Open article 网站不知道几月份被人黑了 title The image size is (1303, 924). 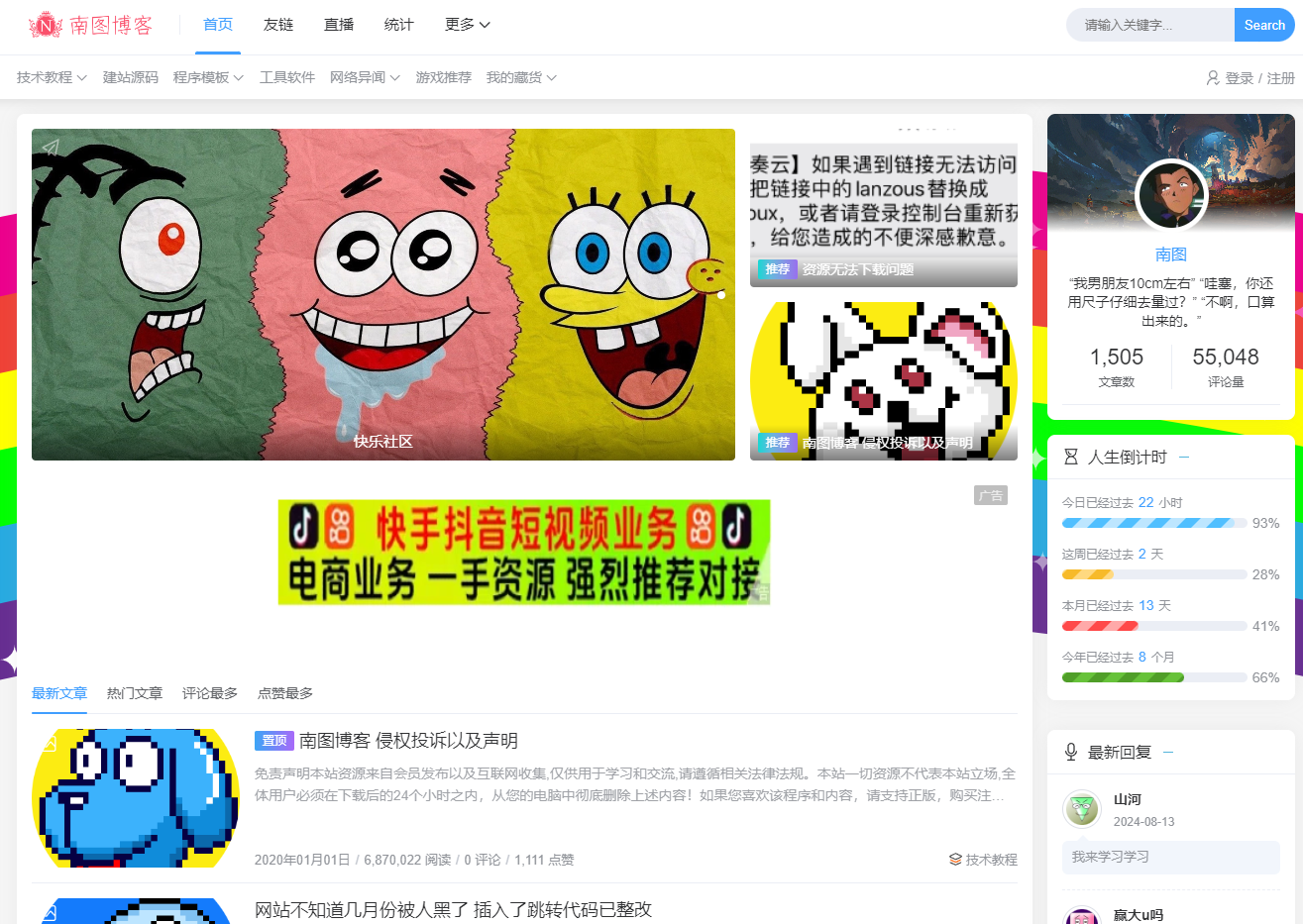[454, 909]
